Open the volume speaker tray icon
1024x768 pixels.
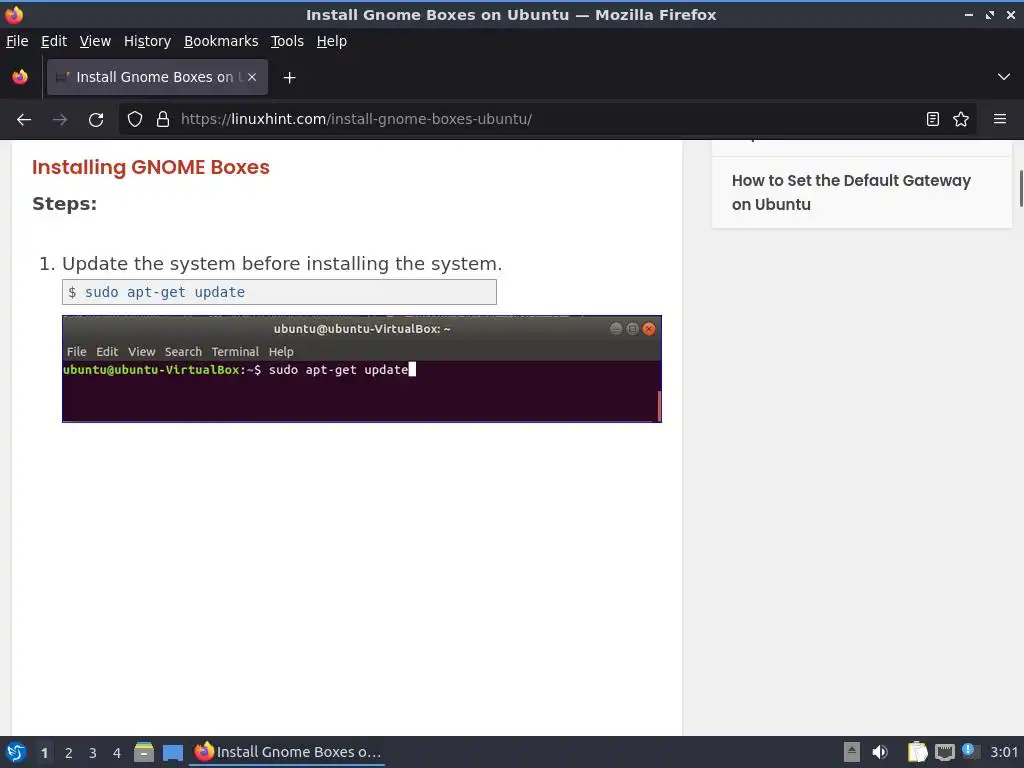tap(880, 752)
